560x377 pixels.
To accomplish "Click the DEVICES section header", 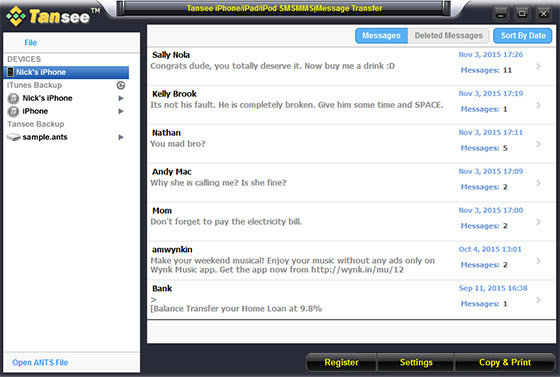I will [x=24, y=59].
